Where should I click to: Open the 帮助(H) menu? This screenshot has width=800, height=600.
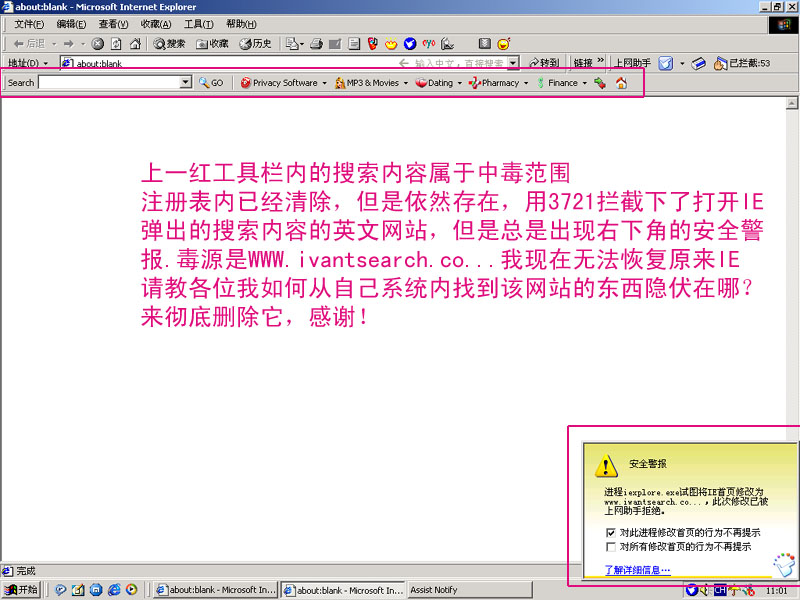click(241, 24)
